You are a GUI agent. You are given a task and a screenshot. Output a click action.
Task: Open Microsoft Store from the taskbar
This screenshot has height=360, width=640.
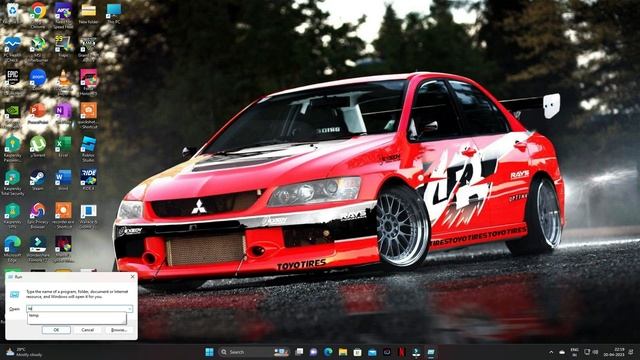coord(358,352)
